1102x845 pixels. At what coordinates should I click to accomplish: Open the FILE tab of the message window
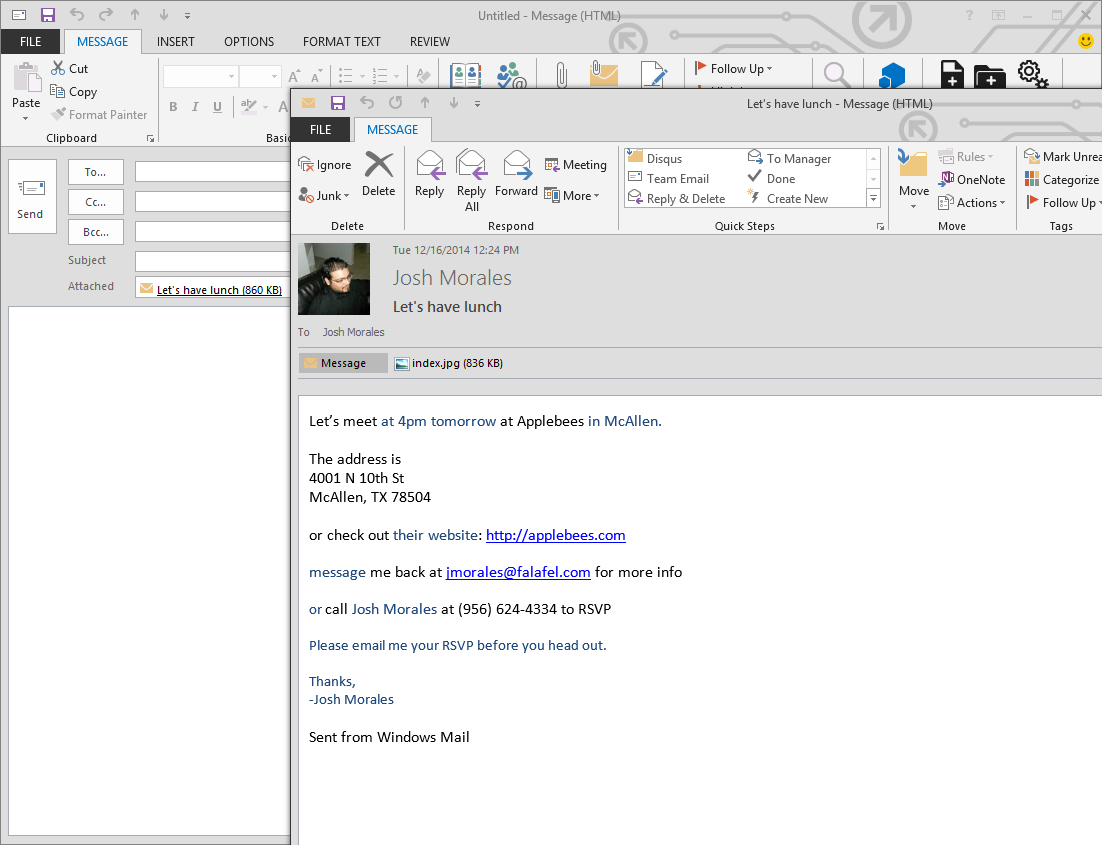click(320, 129)
